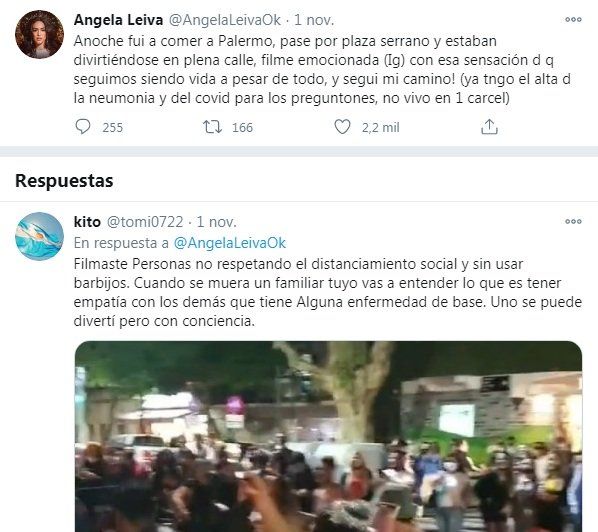Open the 1 nov. timestamp on kito's reply
The image size is (598, 532).
pos(216,222)
